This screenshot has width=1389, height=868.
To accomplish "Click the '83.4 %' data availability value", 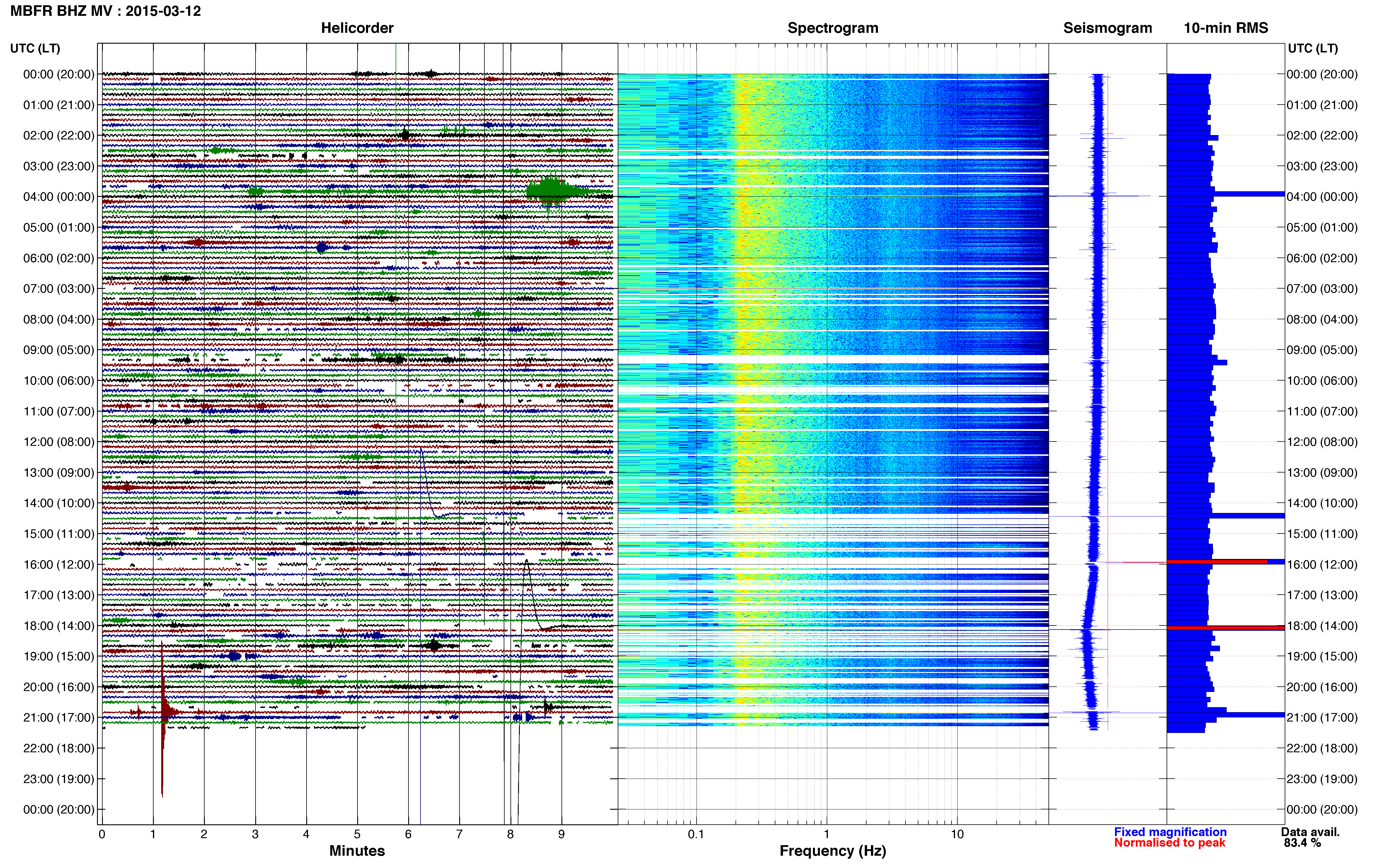I will (x=1302, y=843).
